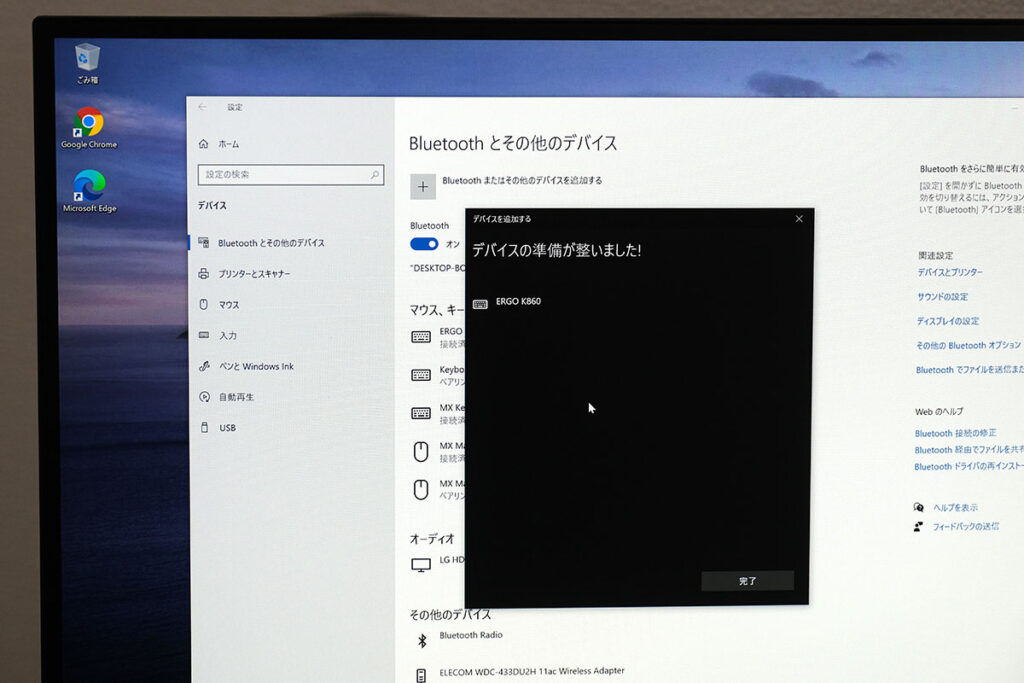
Task: Click 完了 to finish adding the device
Action: click(x=748, y=581)
